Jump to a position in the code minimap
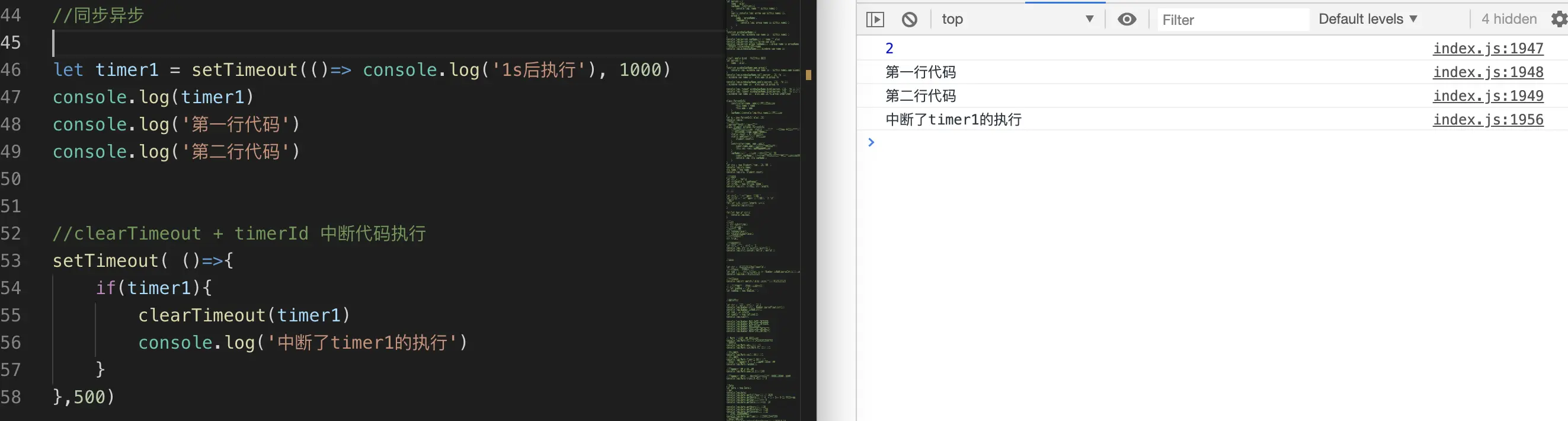Viewport: 1568px width, 421px height. point(763,210)
